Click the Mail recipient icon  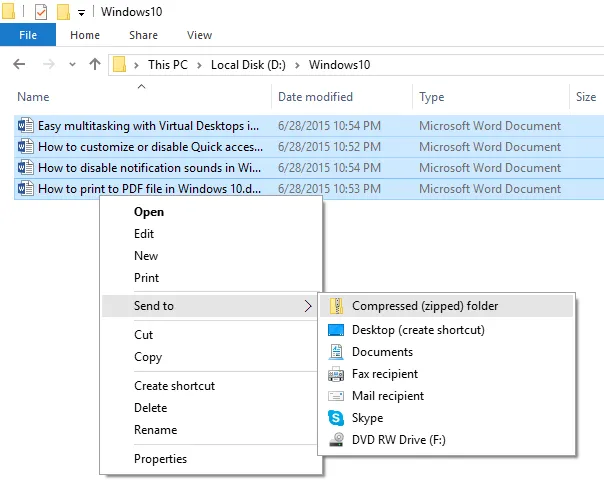[336, 396]
